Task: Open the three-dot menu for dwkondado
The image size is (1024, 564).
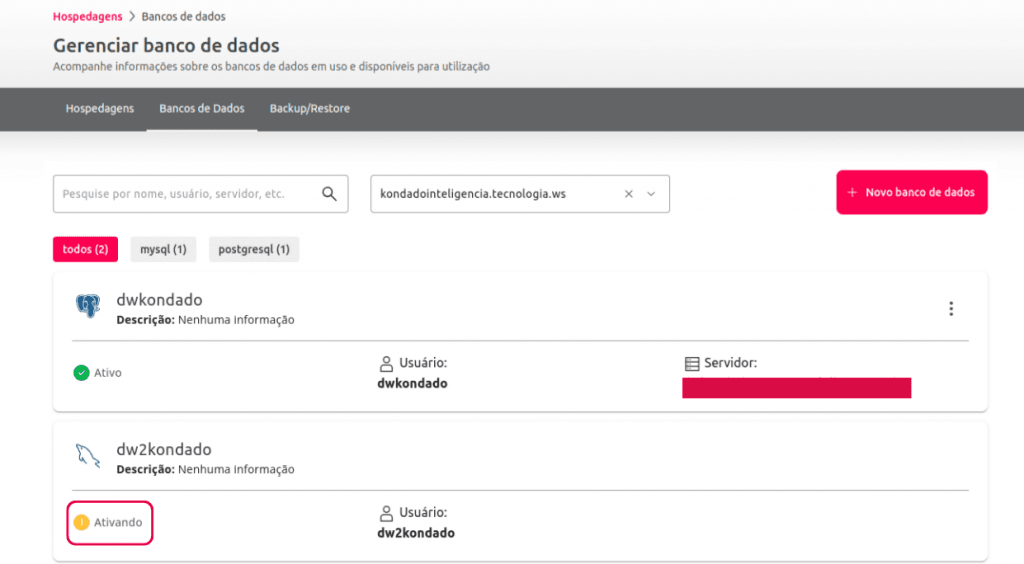Action: tap(951, 309)
